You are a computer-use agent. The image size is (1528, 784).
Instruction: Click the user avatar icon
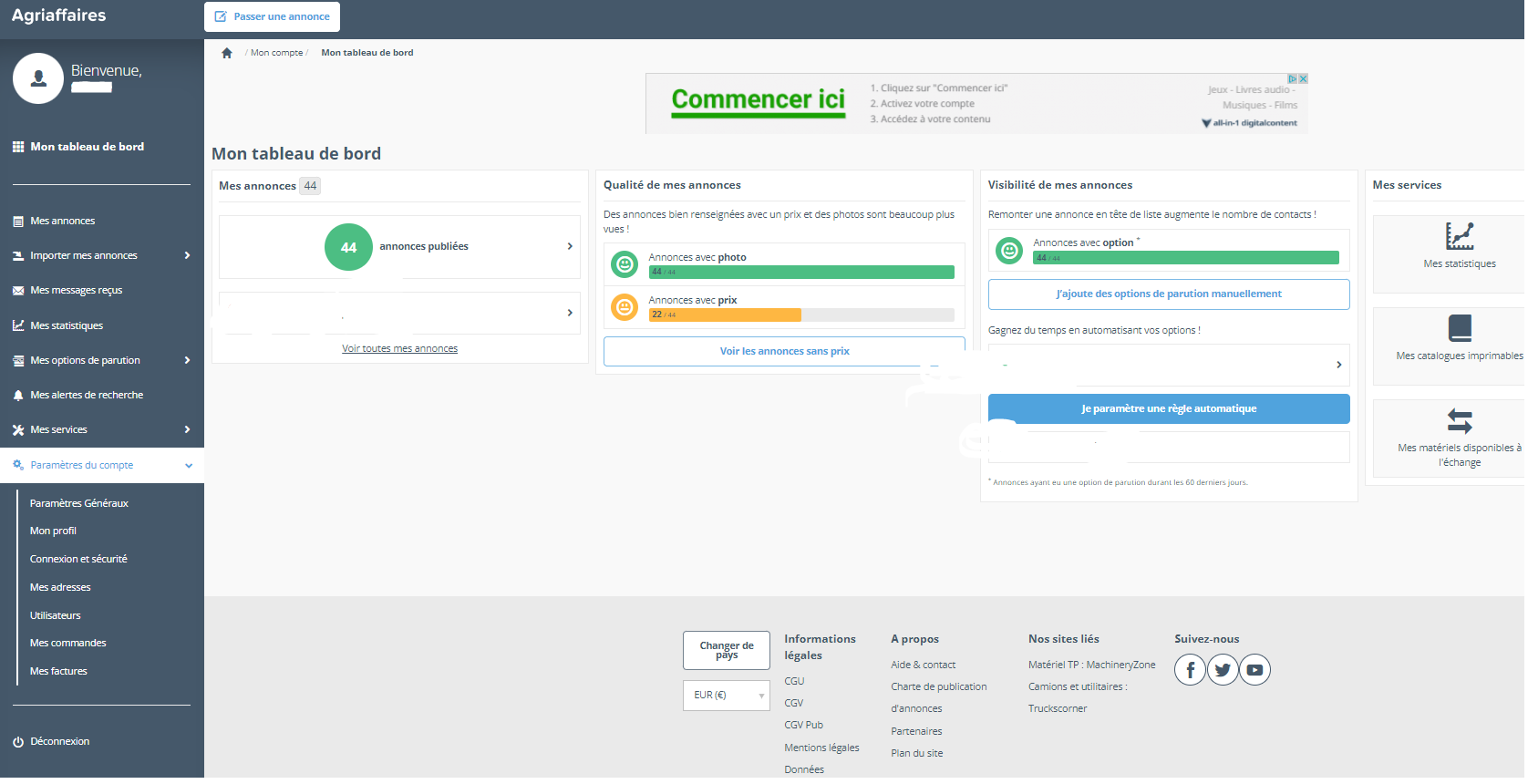tap(38, 78)
